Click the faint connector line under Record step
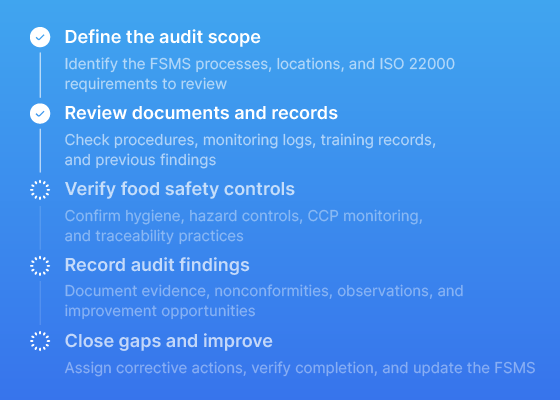 coord(40,303)
